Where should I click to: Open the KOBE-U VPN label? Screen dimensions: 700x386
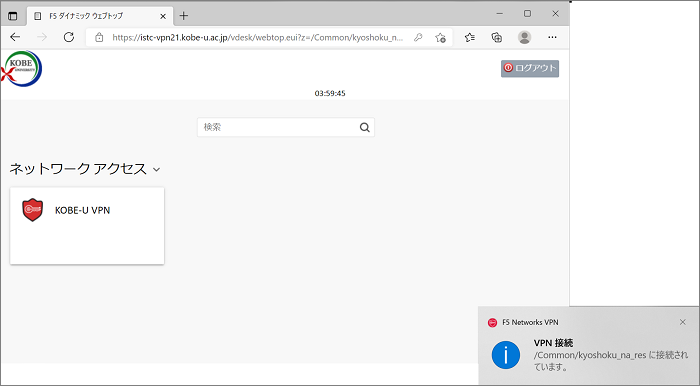coord(83,210)
